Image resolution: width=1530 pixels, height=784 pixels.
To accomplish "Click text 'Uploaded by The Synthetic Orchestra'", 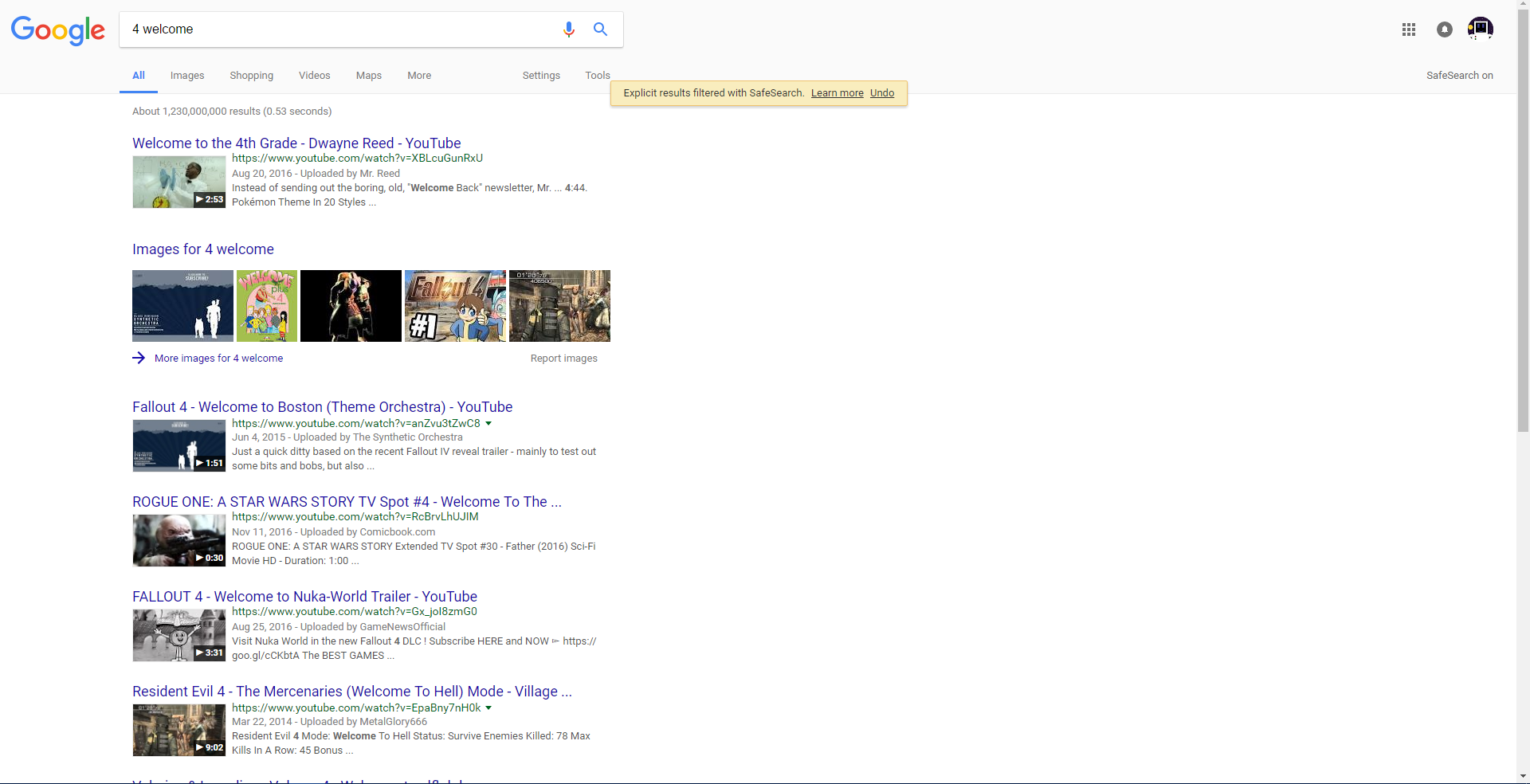I will [x=378, y=437].
